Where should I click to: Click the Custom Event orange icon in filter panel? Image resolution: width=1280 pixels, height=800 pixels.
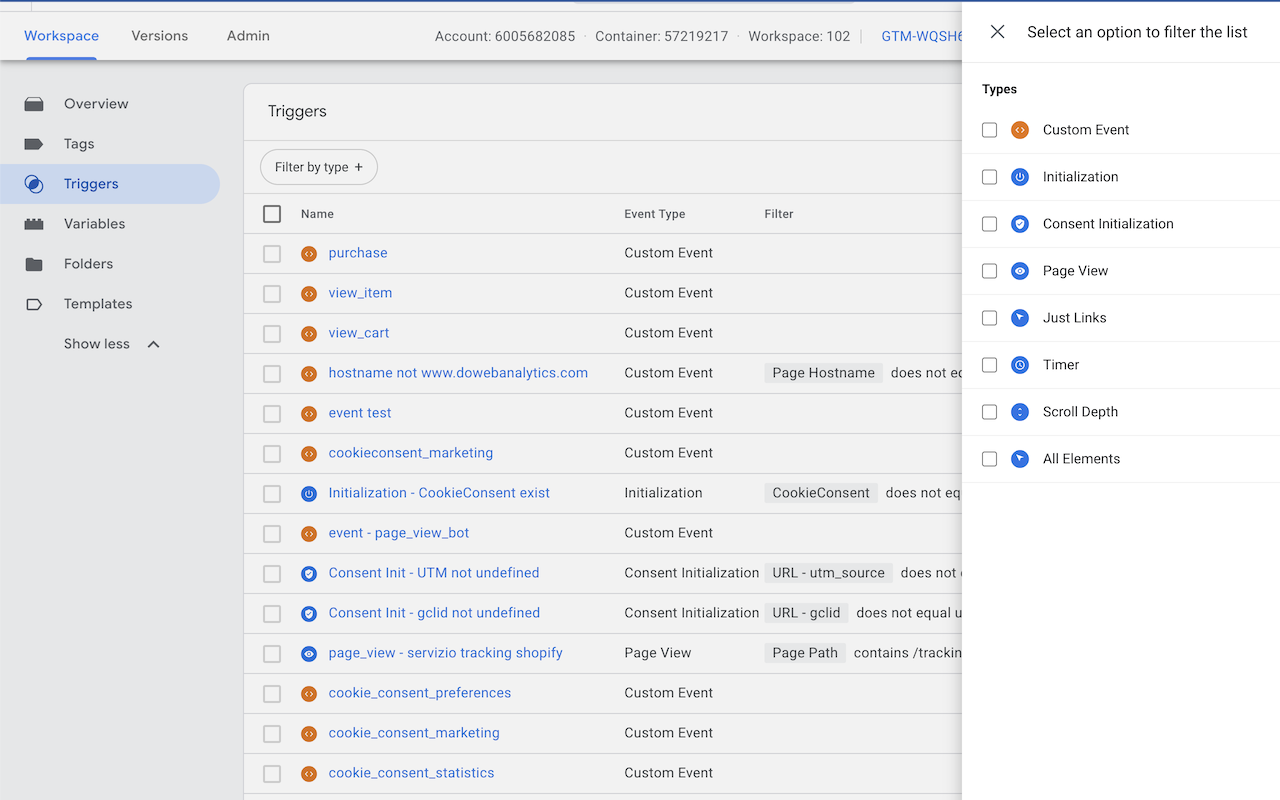tap(1020, 130)
